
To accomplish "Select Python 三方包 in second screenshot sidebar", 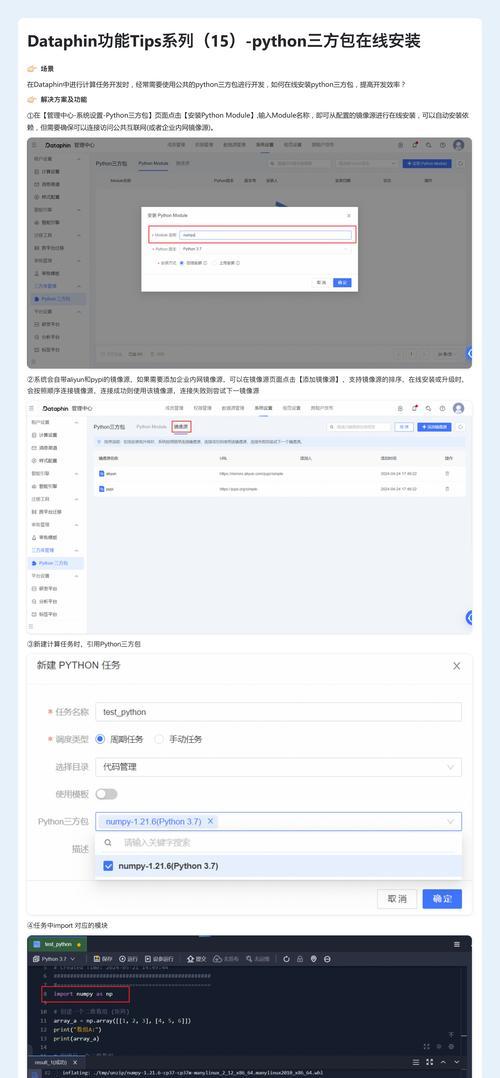I will 56,563.
